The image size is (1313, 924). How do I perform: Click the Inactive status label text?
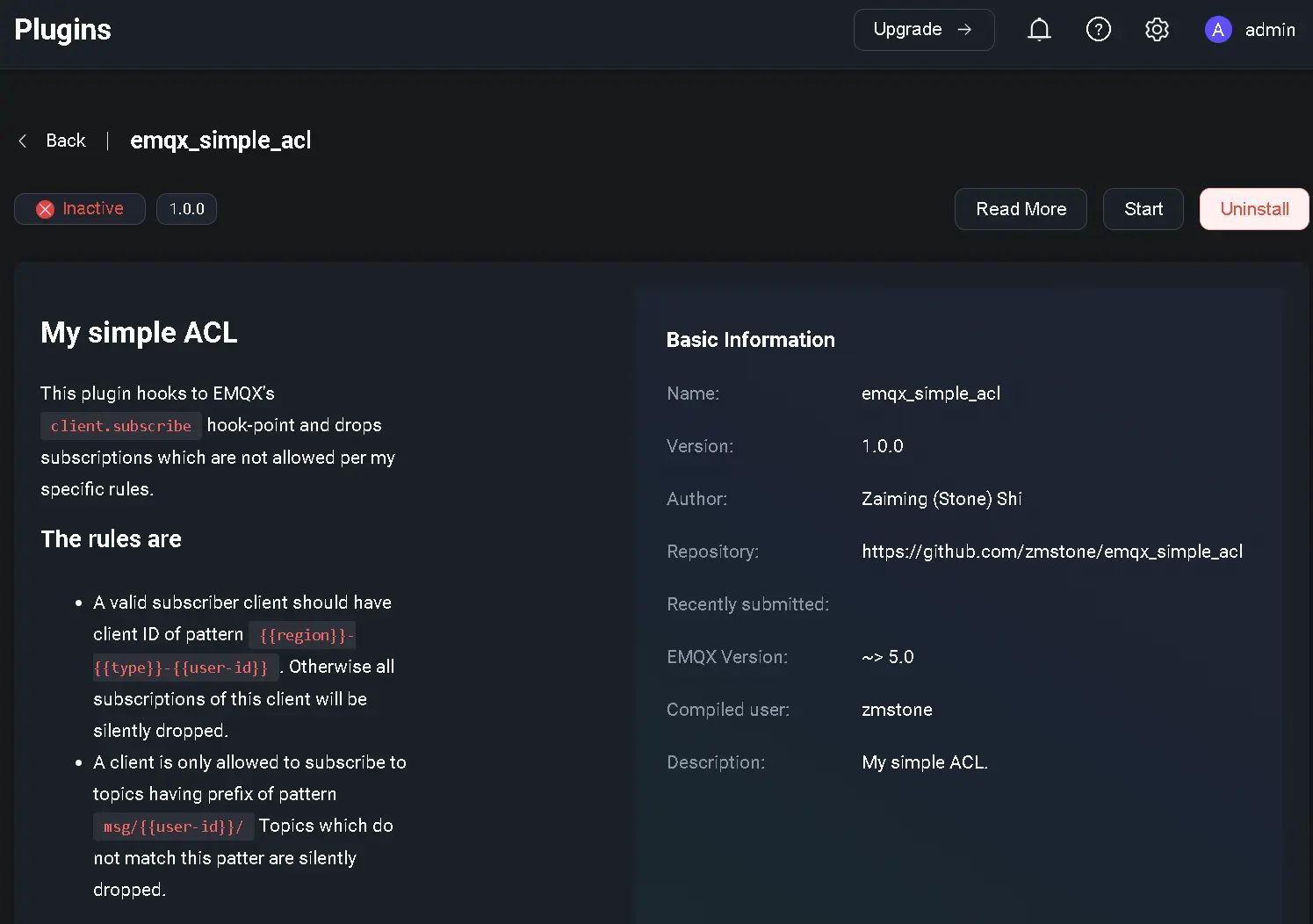(93, 209)
